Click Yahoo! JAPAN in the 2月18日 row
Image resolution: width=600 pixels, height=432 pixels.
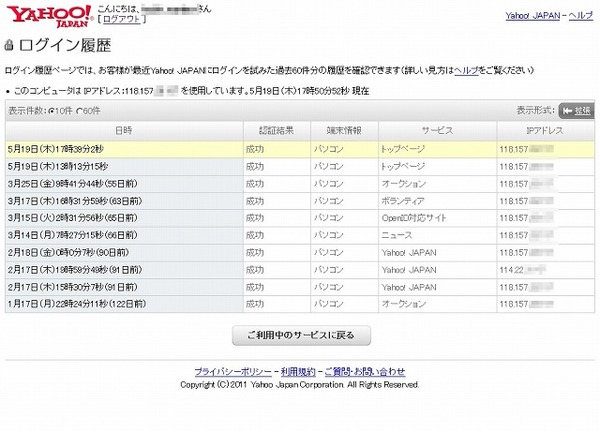pos(409,253)
